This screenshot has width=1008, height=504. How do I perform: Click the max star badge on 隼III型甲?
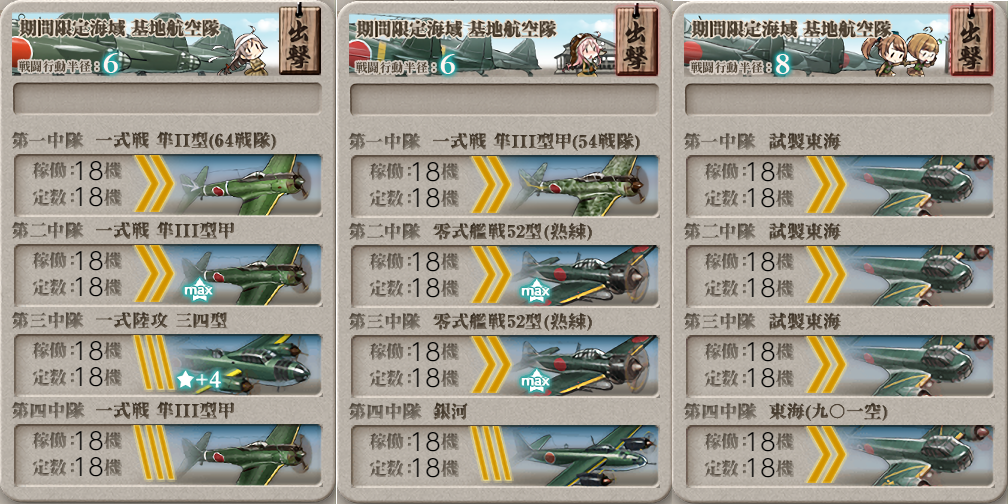(x=198, y=292)
